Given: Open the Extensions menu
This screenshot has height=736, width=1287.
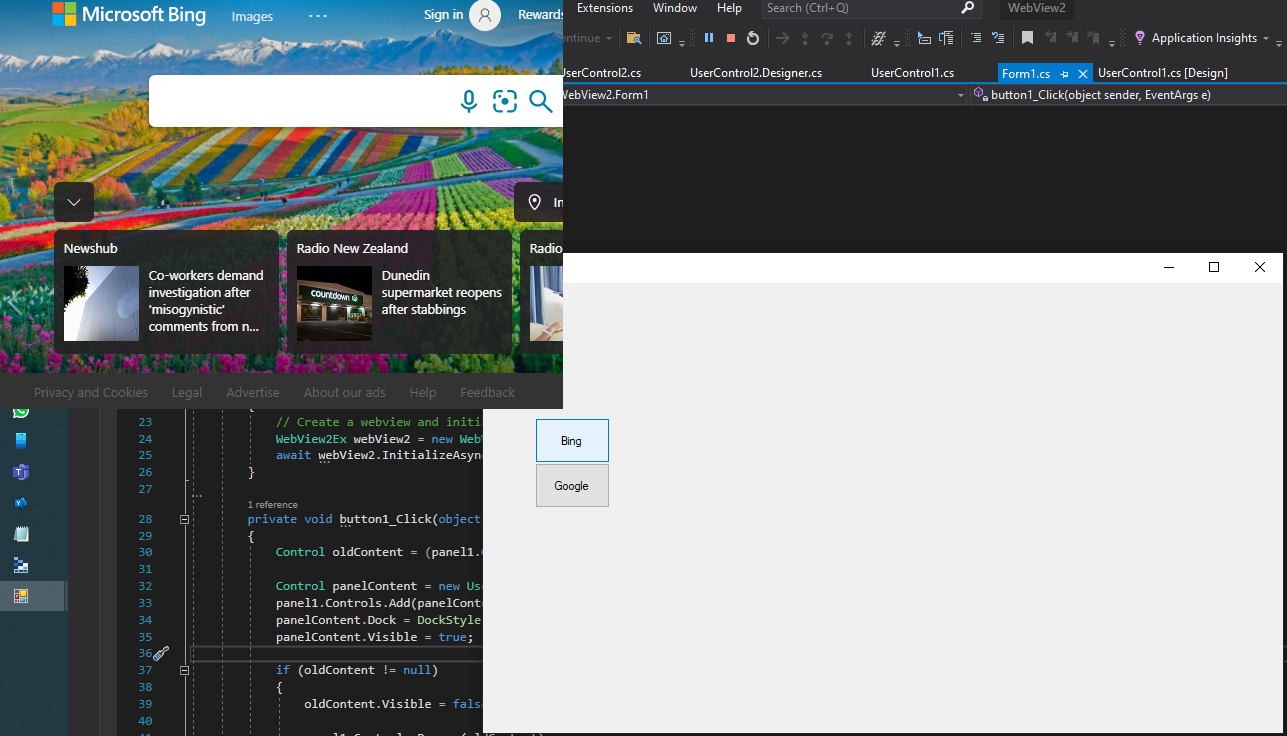Looking at the screenshot, I should pos(604,8).
